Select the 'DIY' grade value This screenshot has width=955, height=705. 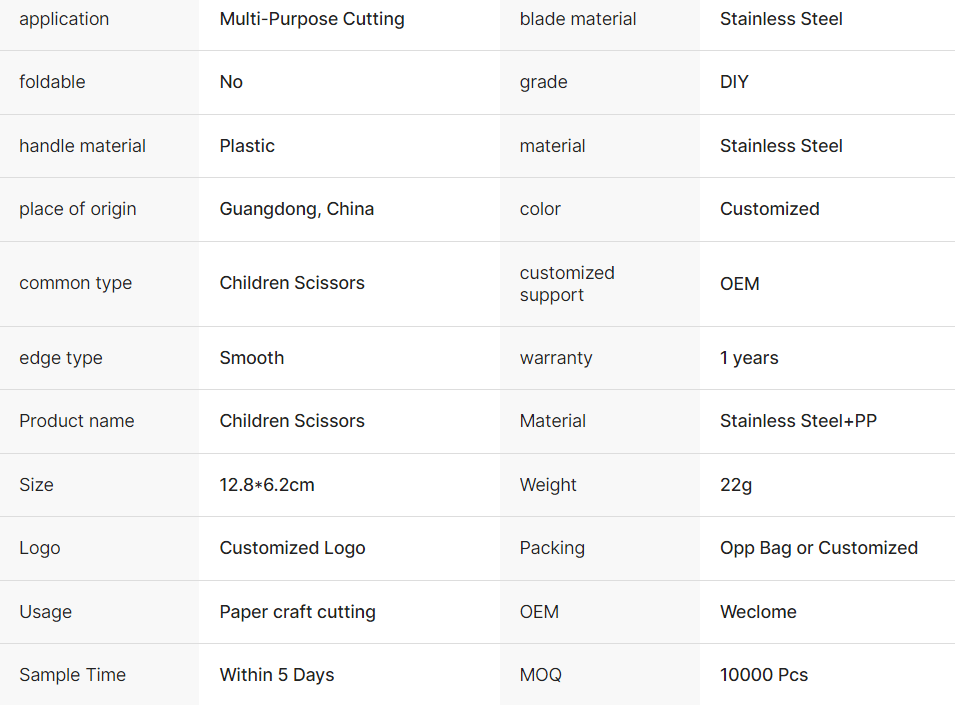(x=734, y=82)
